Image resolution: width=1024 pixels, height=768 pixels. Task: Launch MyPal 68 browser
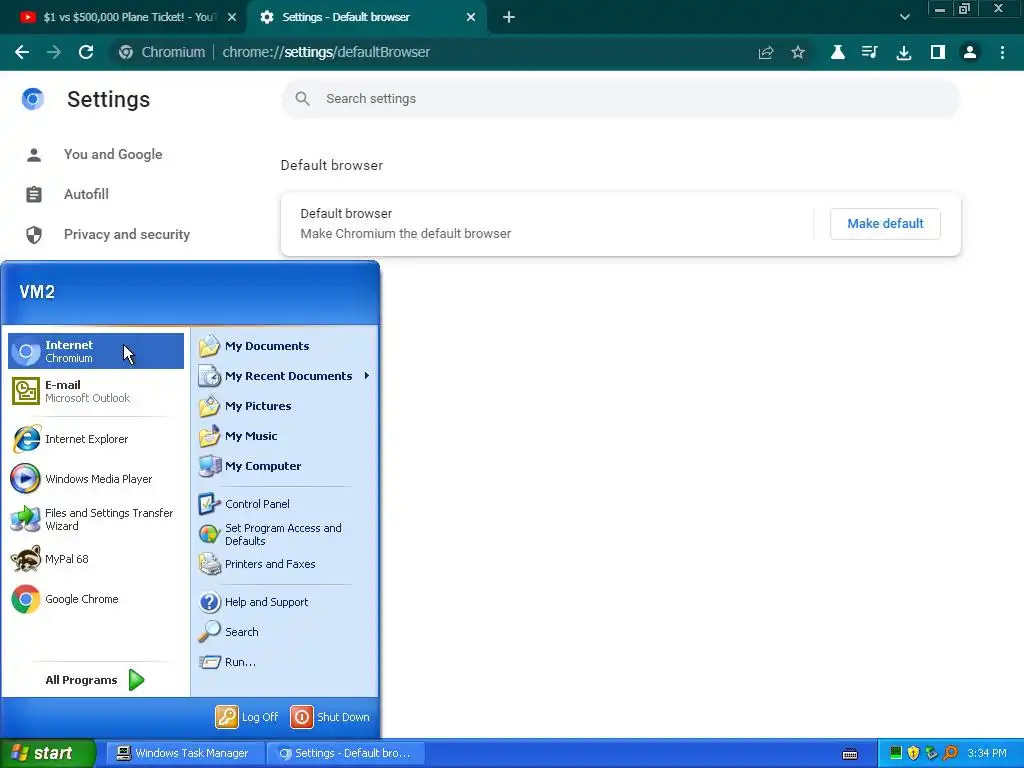(x=96, y=559)
